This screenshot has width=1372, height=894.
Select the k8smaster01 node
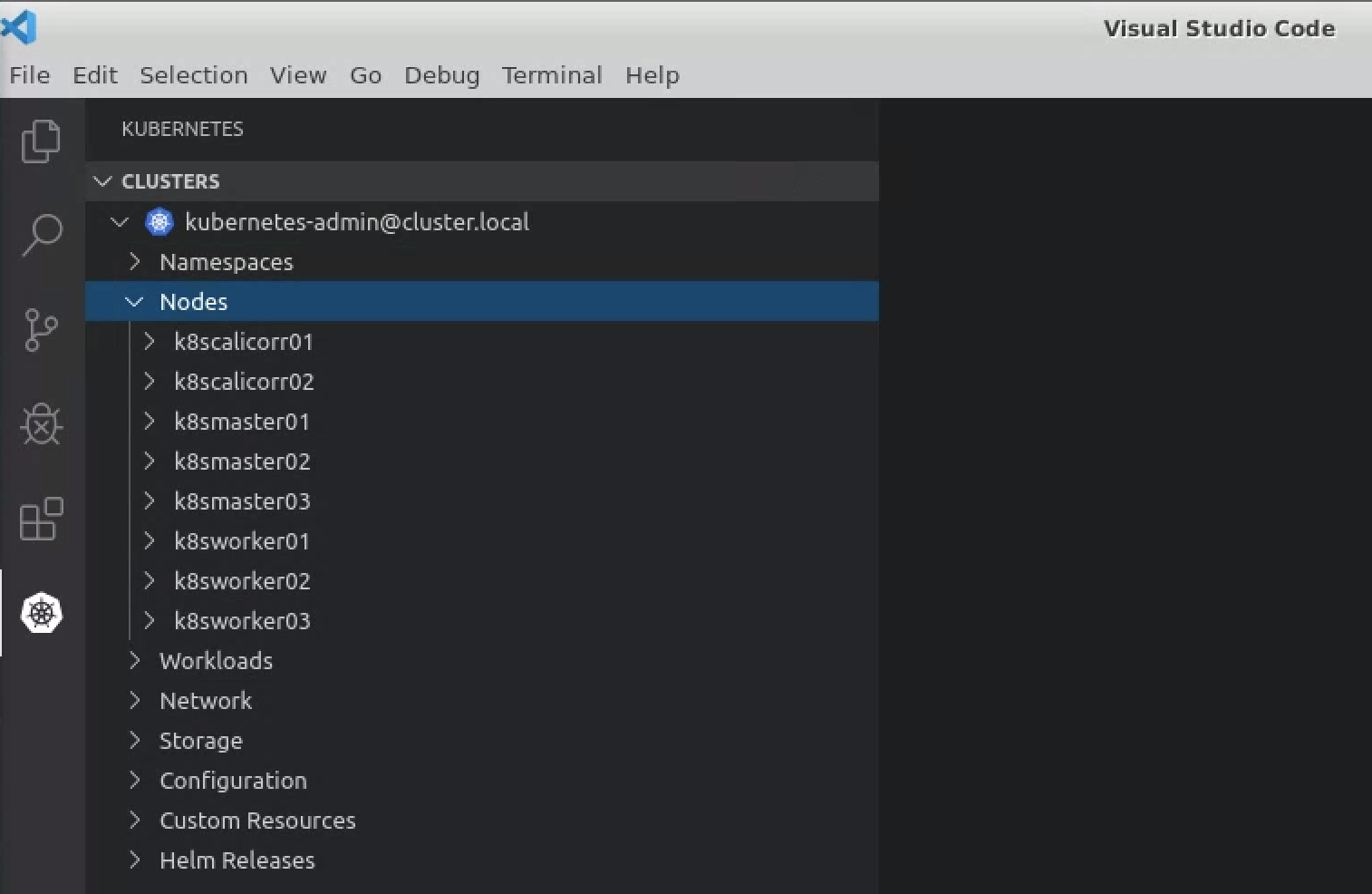tap(241, 421)
